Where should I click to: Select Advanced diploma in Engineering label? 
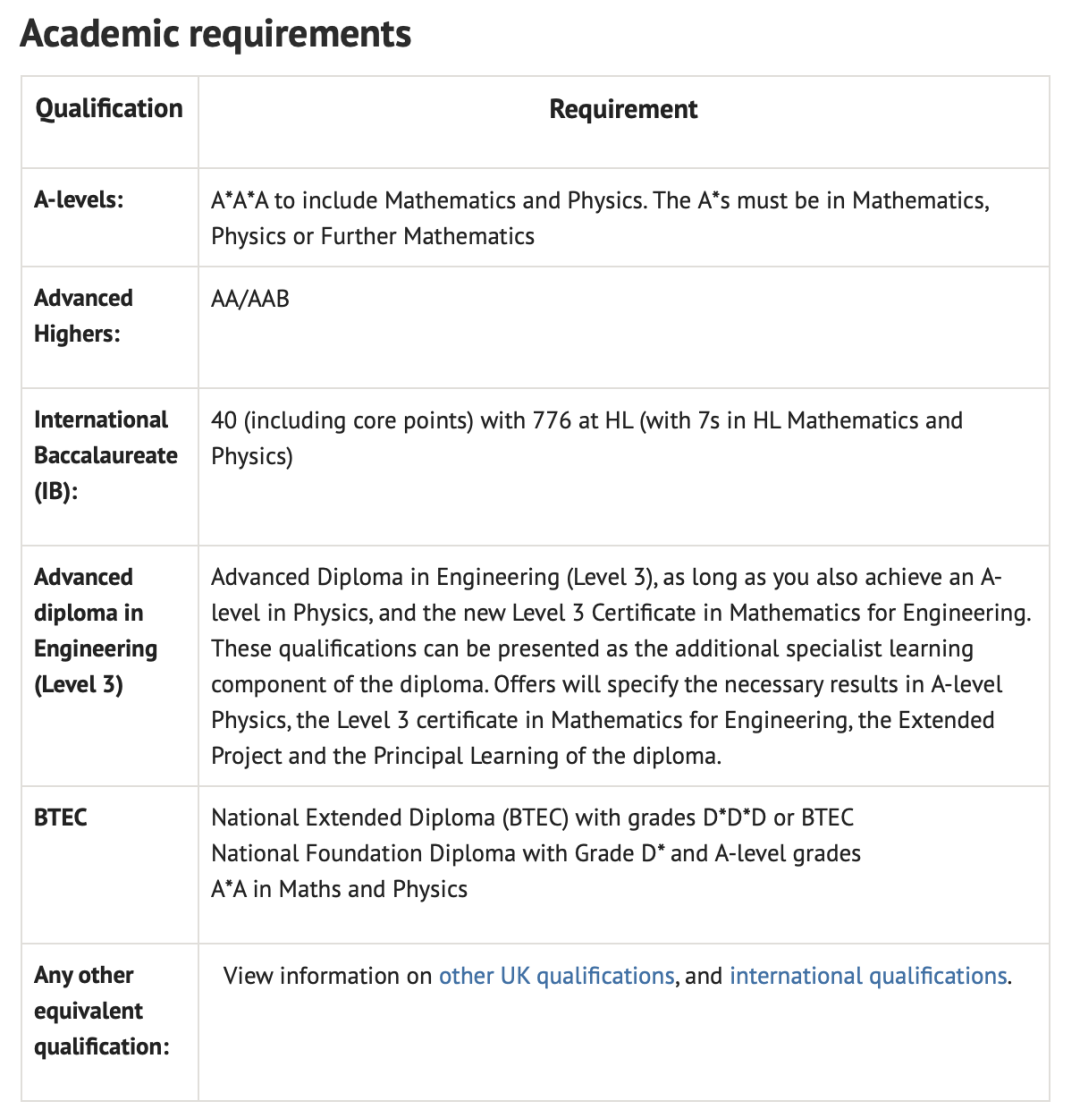(x=96, y=630)
